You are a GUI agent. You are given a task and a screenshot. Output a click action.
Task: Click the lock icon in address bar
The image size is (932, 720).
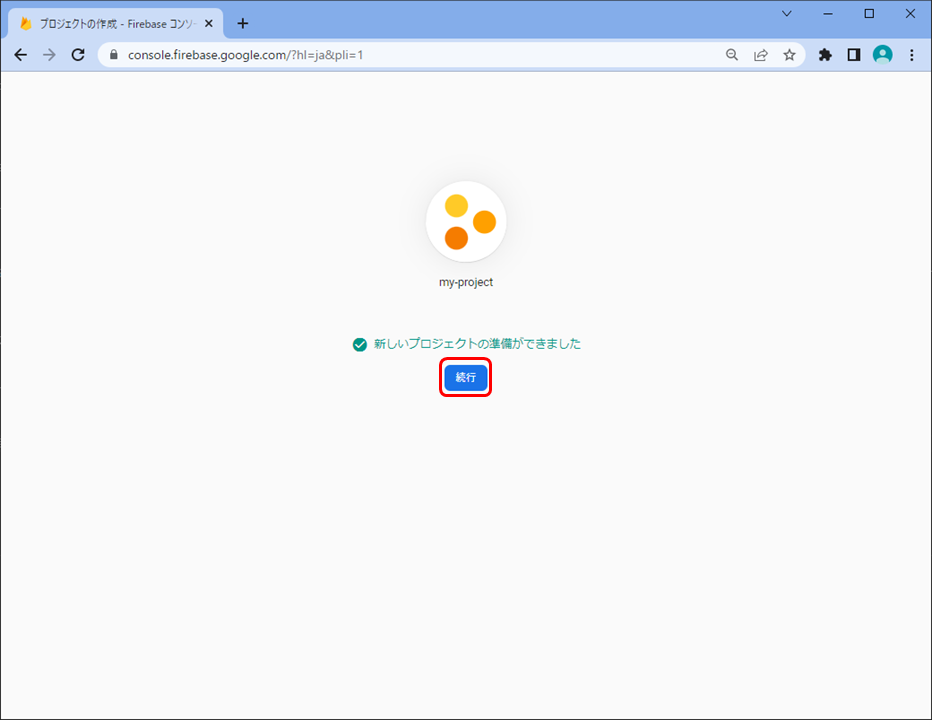click(x=114, y=55)
